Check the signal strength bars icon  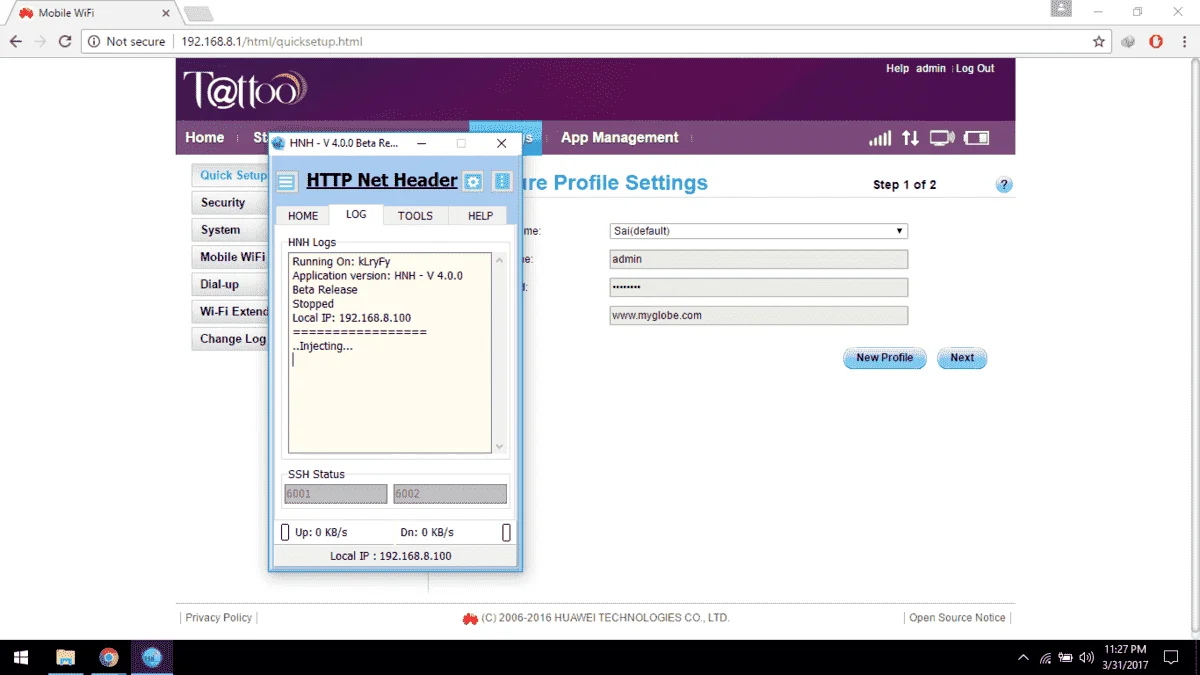point(880,138)
